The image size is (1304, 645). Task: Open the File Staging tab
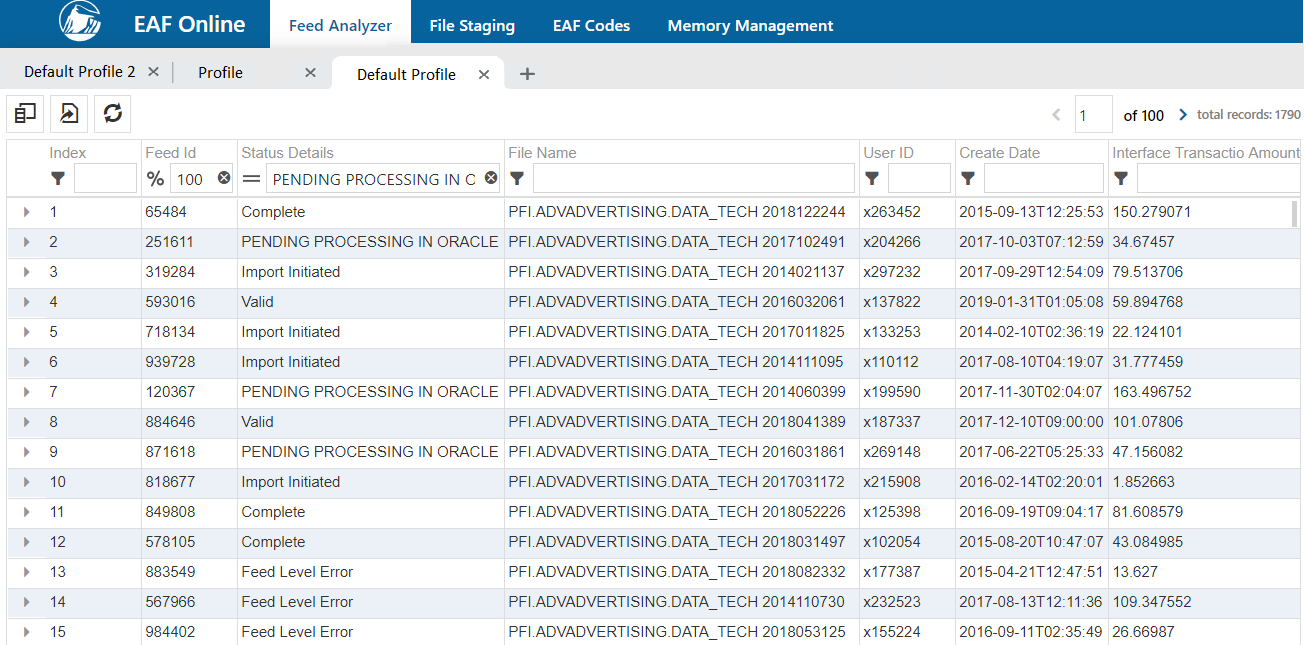pos(472,26)
